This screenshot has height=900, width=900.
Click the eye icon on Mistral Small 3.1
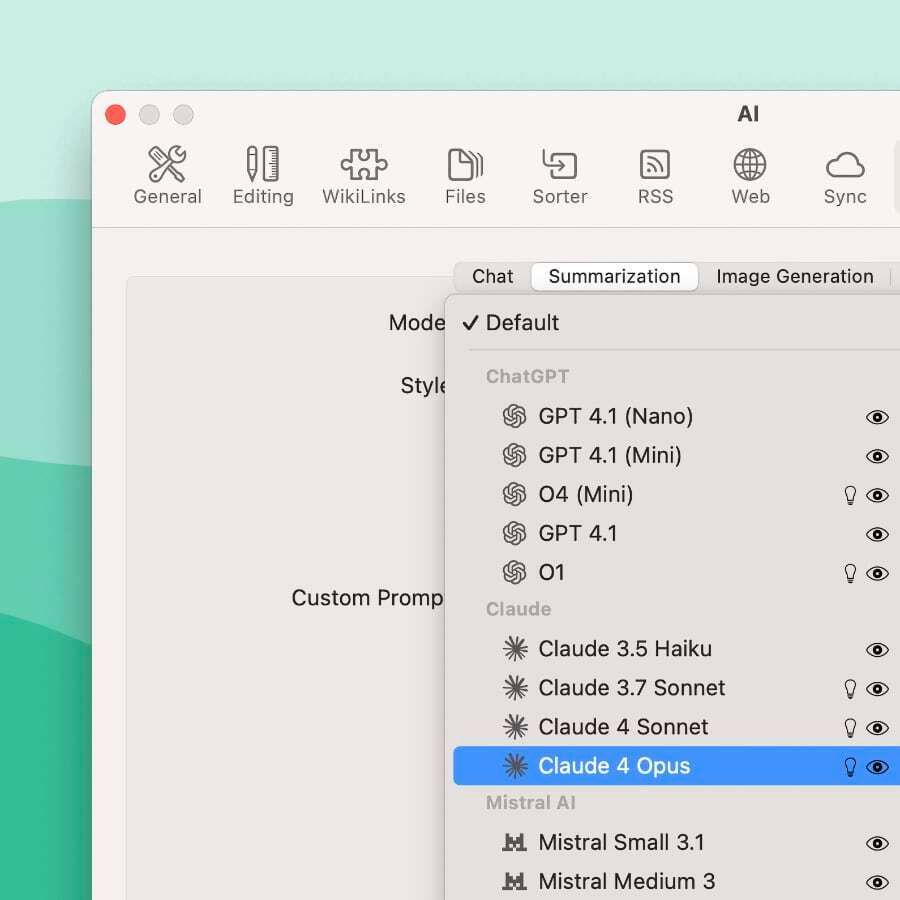click(877, 843)
